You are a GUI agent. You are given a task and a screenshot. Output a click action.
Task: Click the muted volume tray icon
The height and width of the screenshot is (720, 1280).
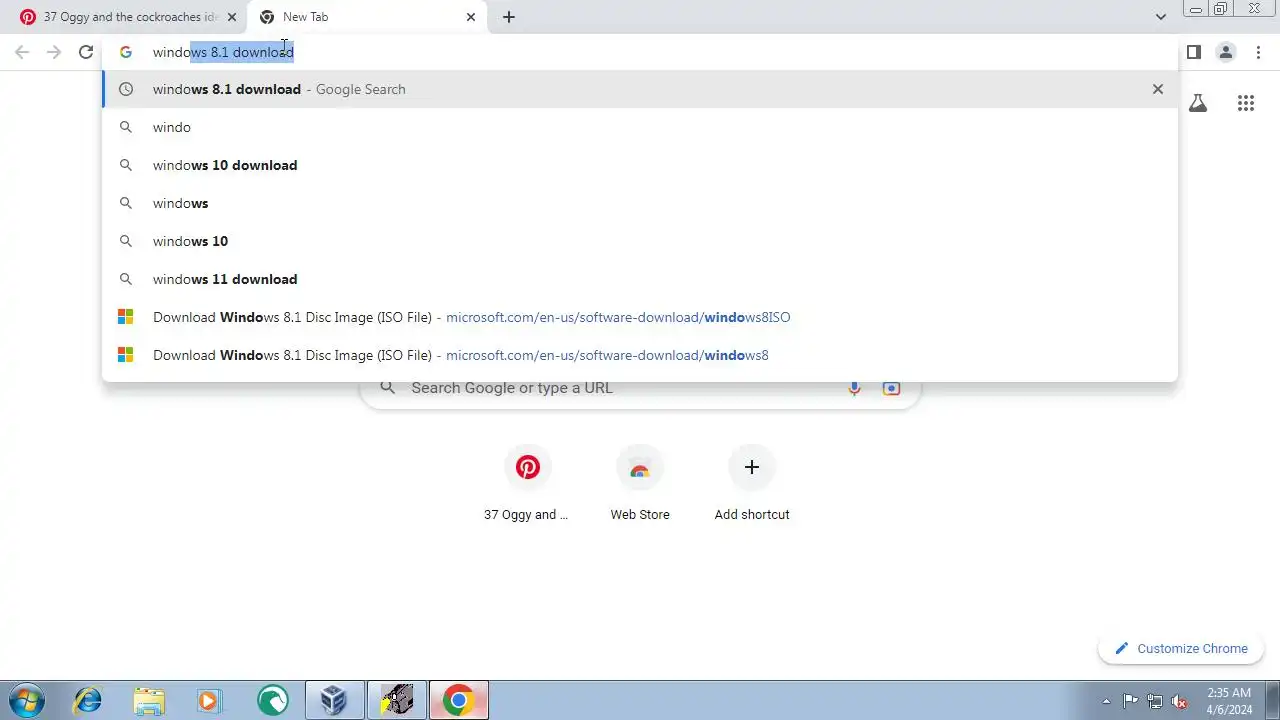(x=1180, y=701)
